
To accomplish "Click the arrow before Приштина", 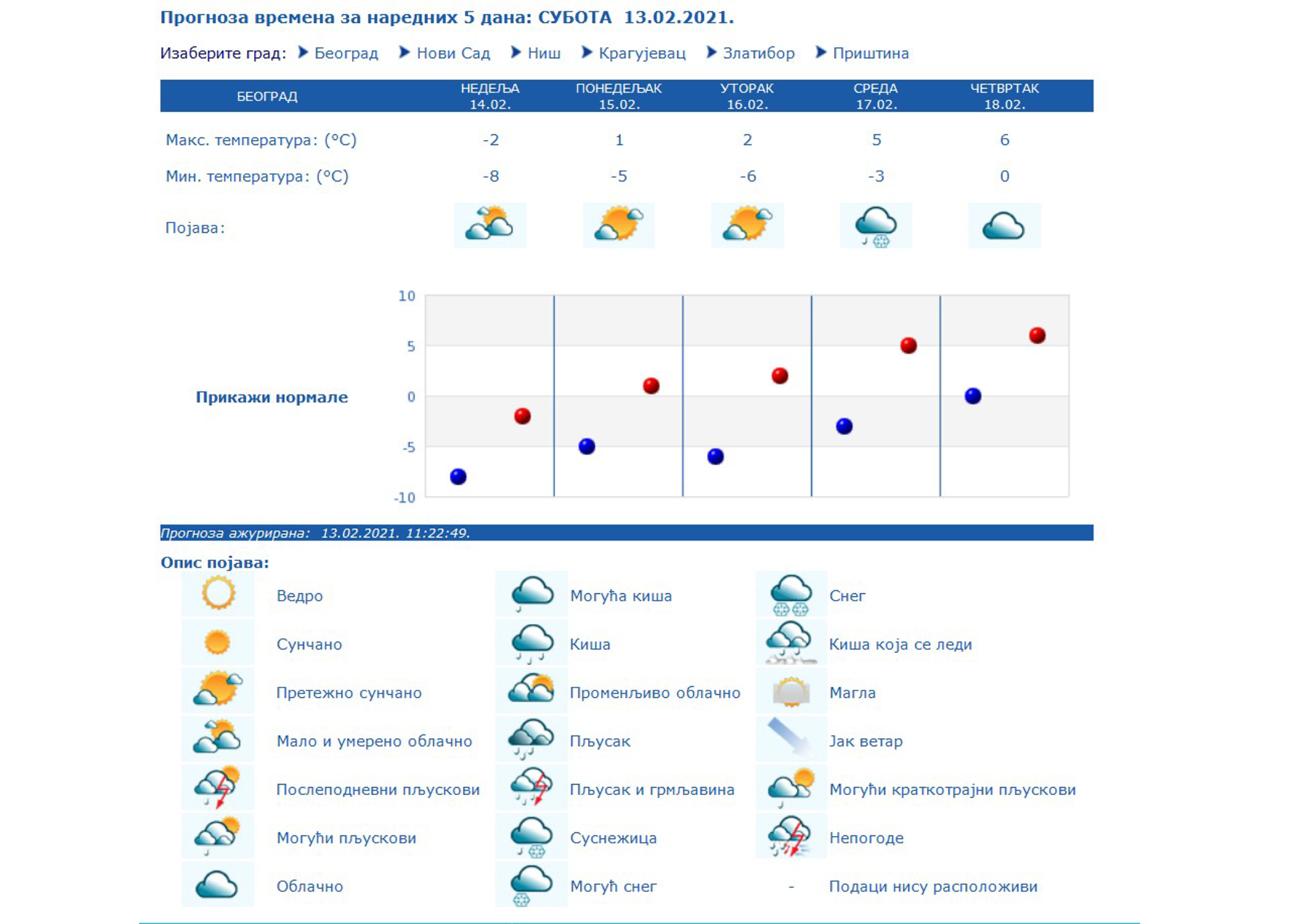I will (821, 52).
